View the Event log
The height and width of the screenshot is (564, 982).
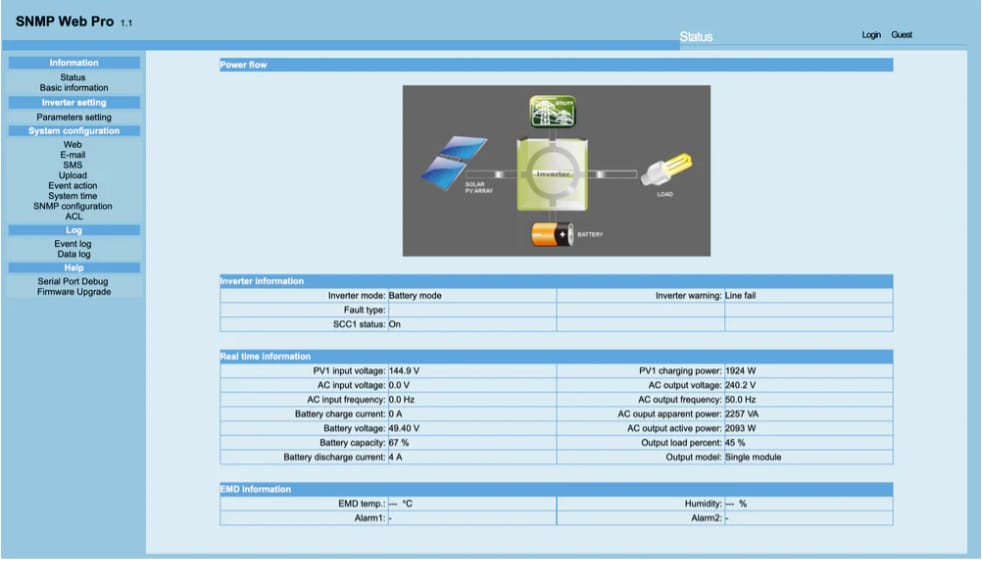(x=73, y=244)
